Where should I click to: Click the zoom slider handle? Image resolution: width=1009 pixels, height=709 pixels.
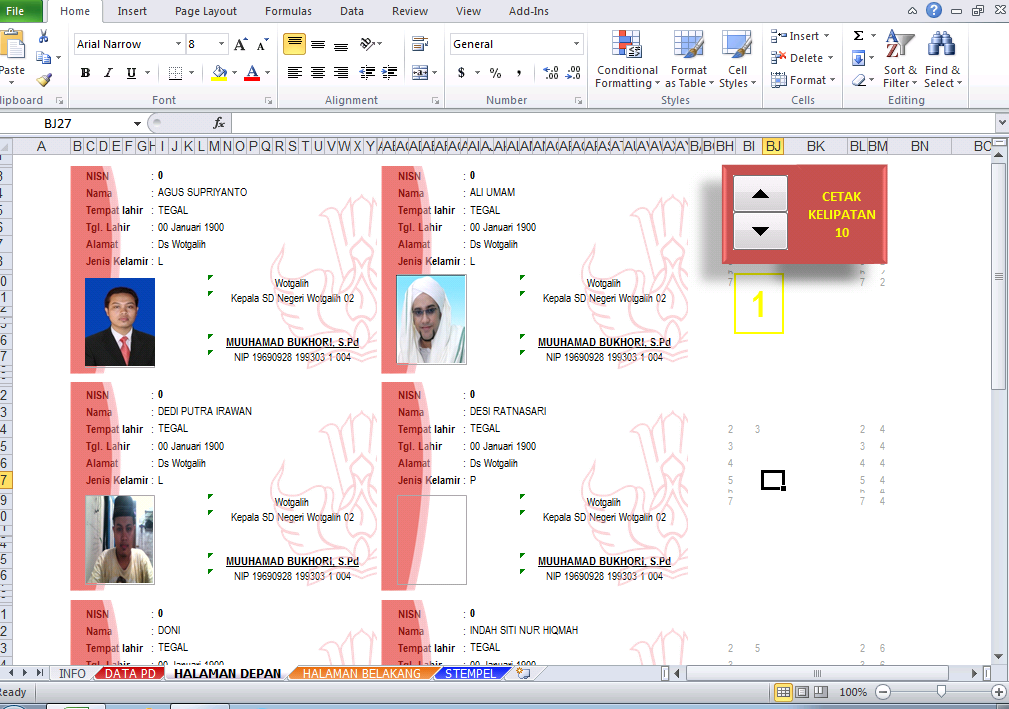point(941,692)
